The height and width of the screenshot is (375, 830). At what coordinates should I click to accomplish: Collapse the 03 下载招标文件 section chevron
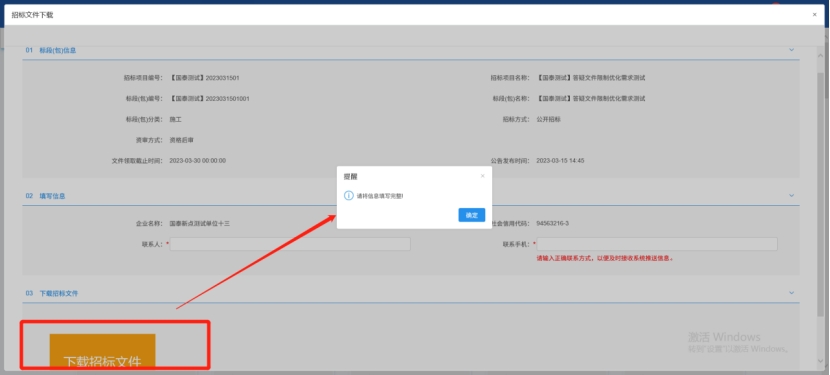(x=792, y=293)
